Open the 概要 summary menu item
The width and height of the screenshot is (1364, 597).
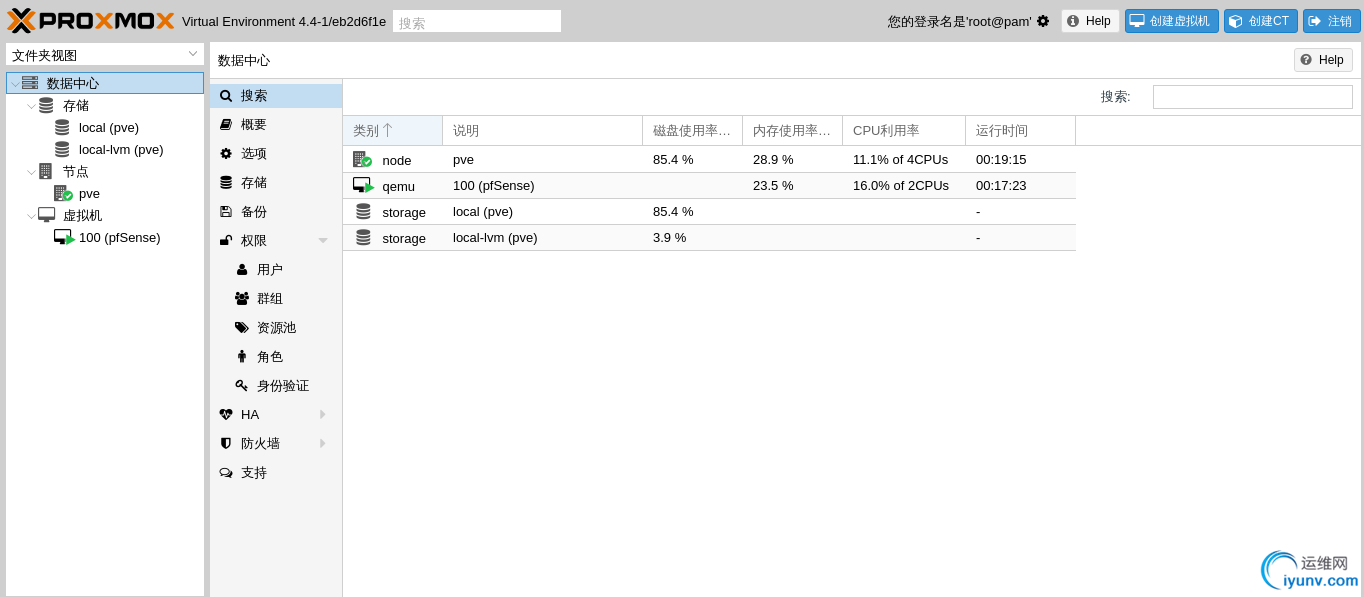click(276, 125)
